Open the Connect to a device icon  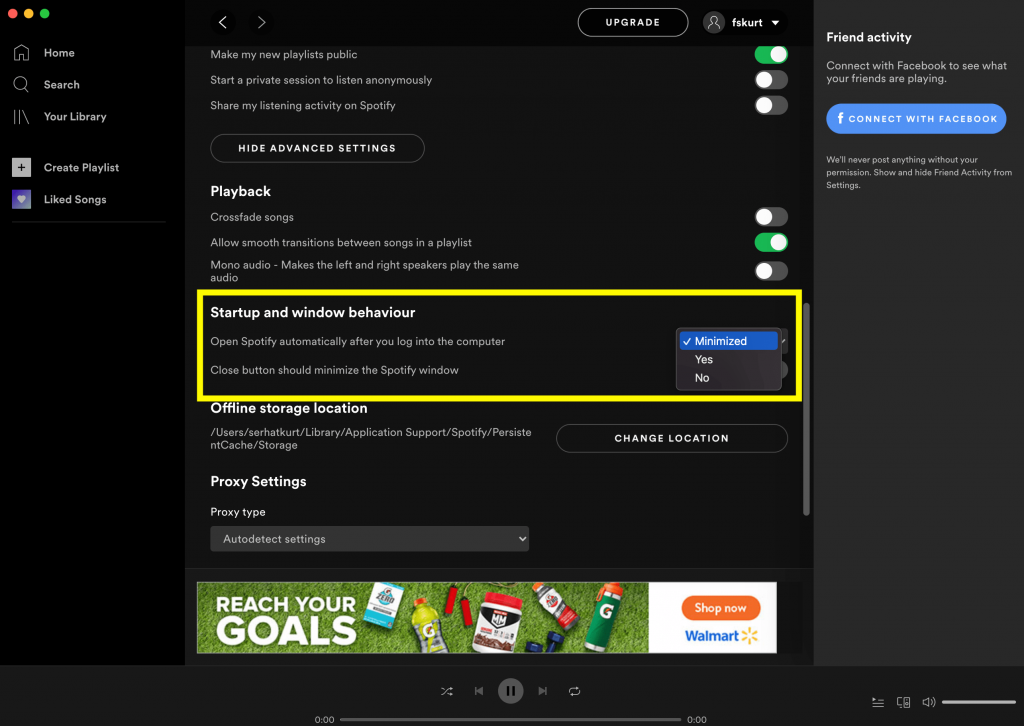pos(903,702)
